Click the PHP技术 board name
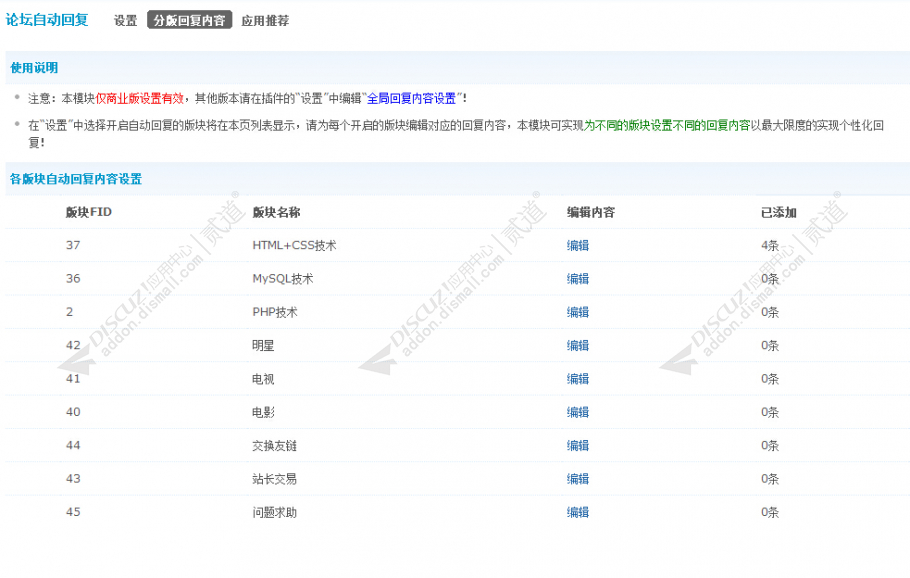910x578 pixels. tap(275, 312)
